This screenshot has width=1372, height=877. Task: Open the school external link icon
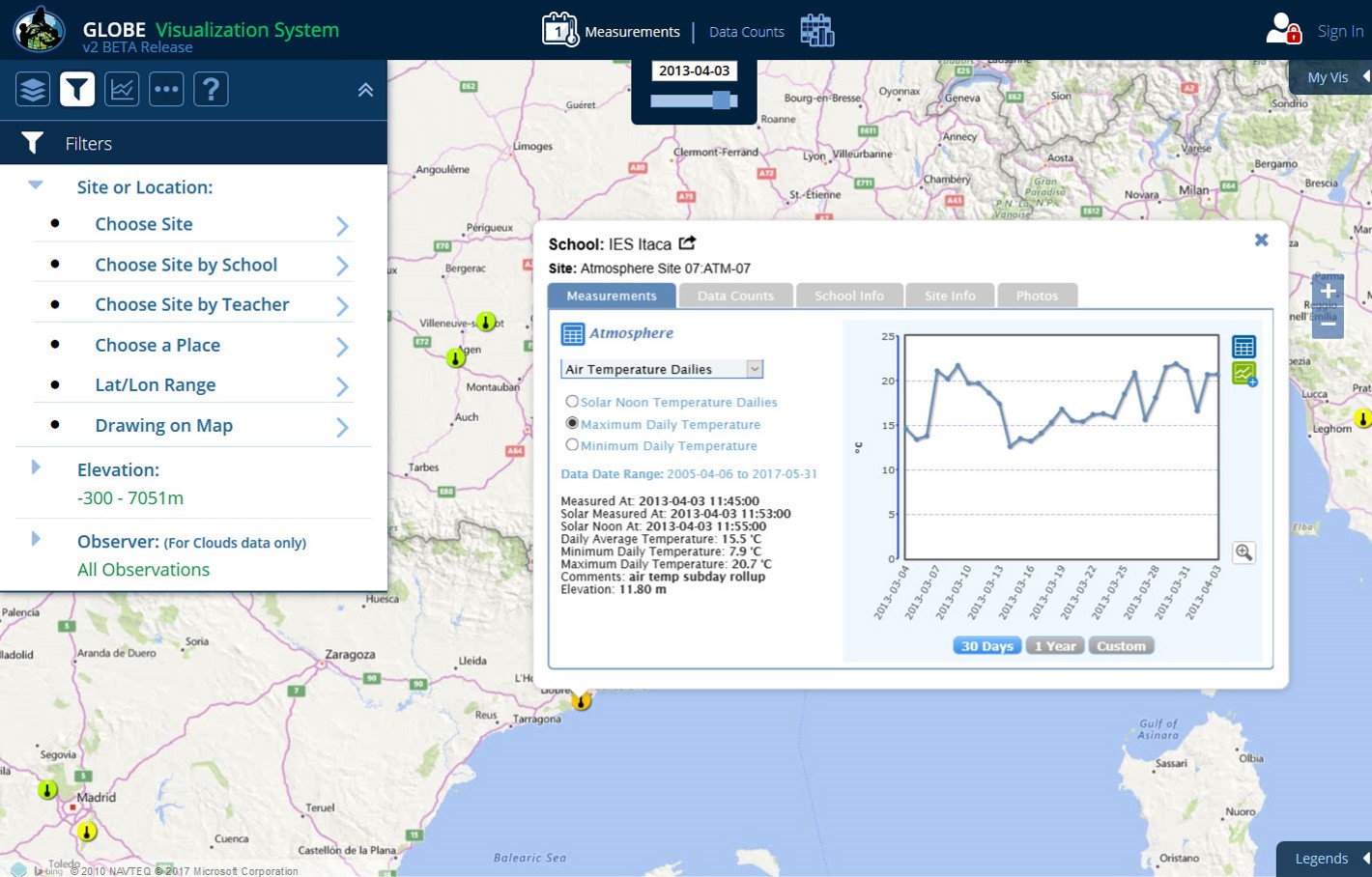point(687,243)
